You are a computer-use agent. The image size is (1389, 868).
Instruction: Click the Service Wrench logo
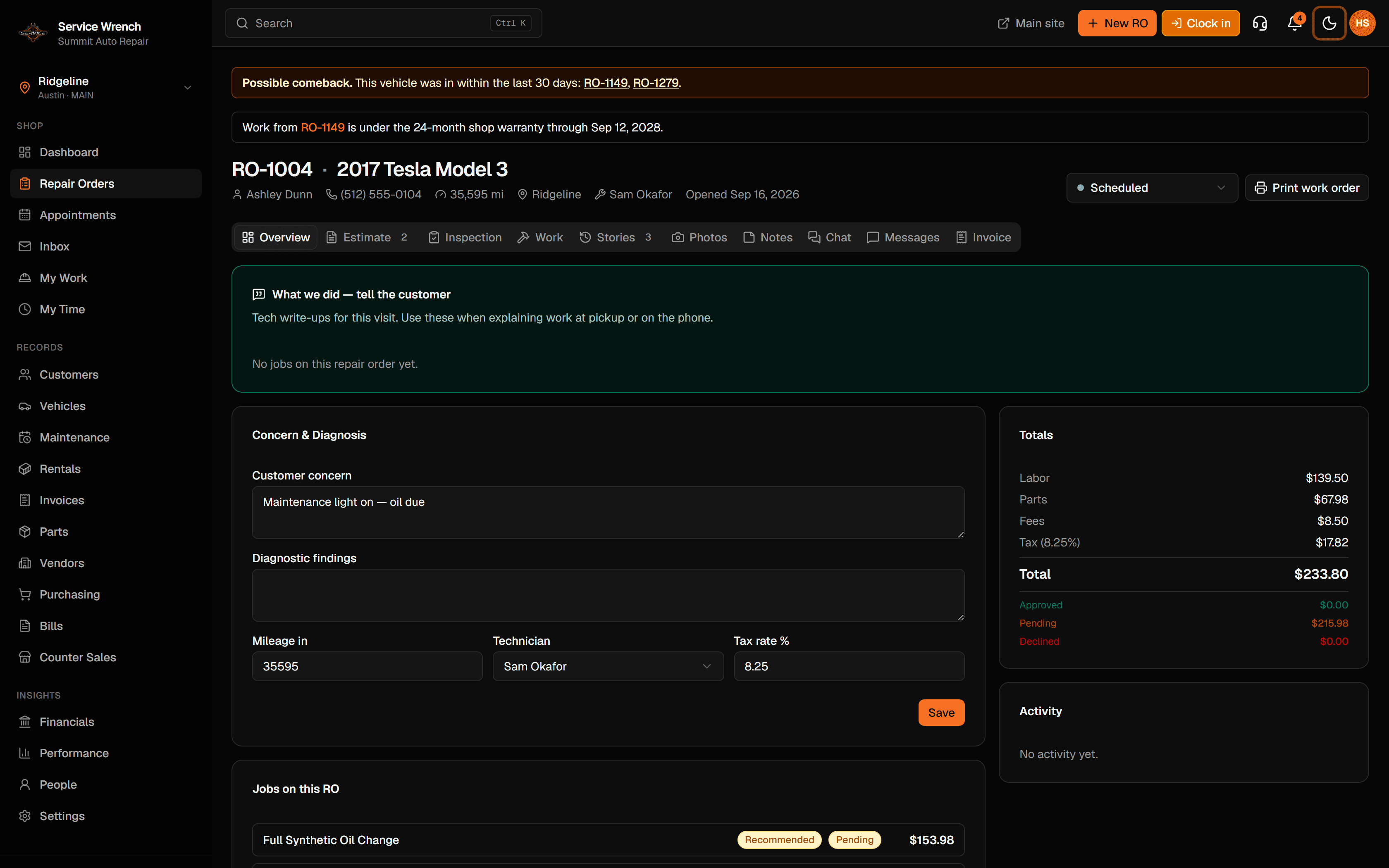pyautogui.click(x=33, y=33)
